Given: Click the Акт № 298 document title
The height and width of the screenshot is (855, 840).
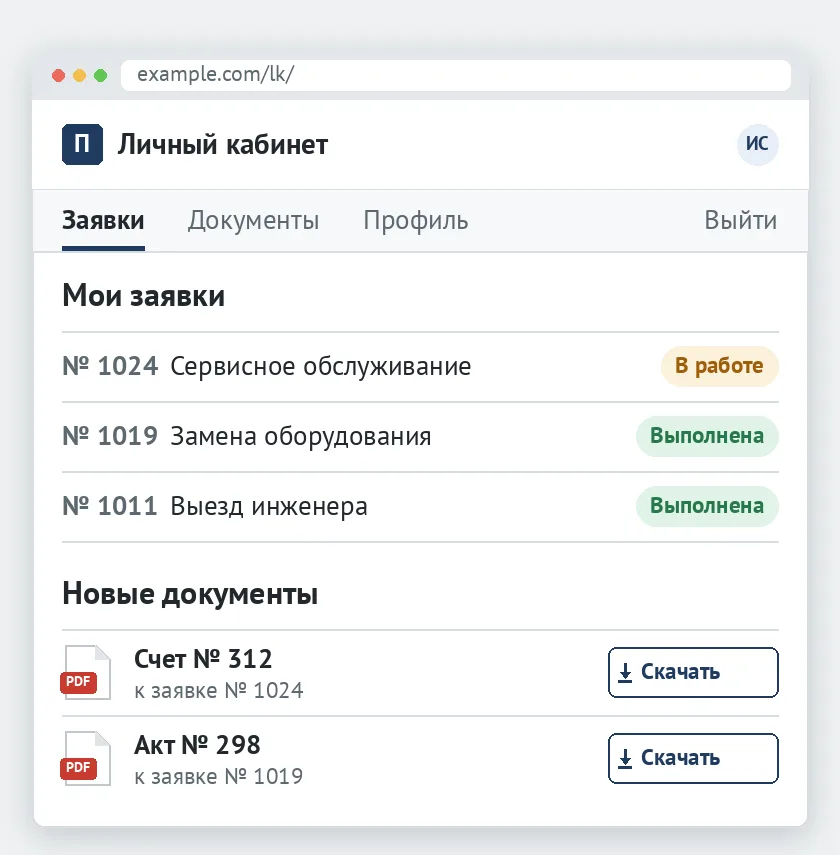Looking at the screenshot, I should (x=197, y=745).
